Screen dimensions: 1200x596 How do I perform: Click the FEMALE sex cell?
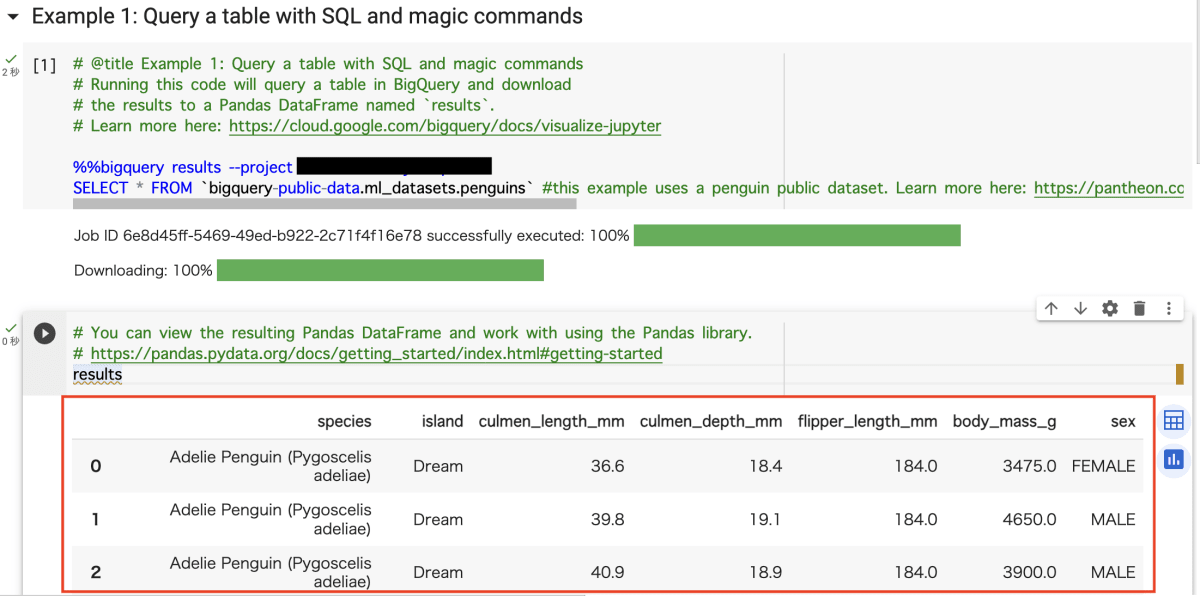coord(1103,466)
